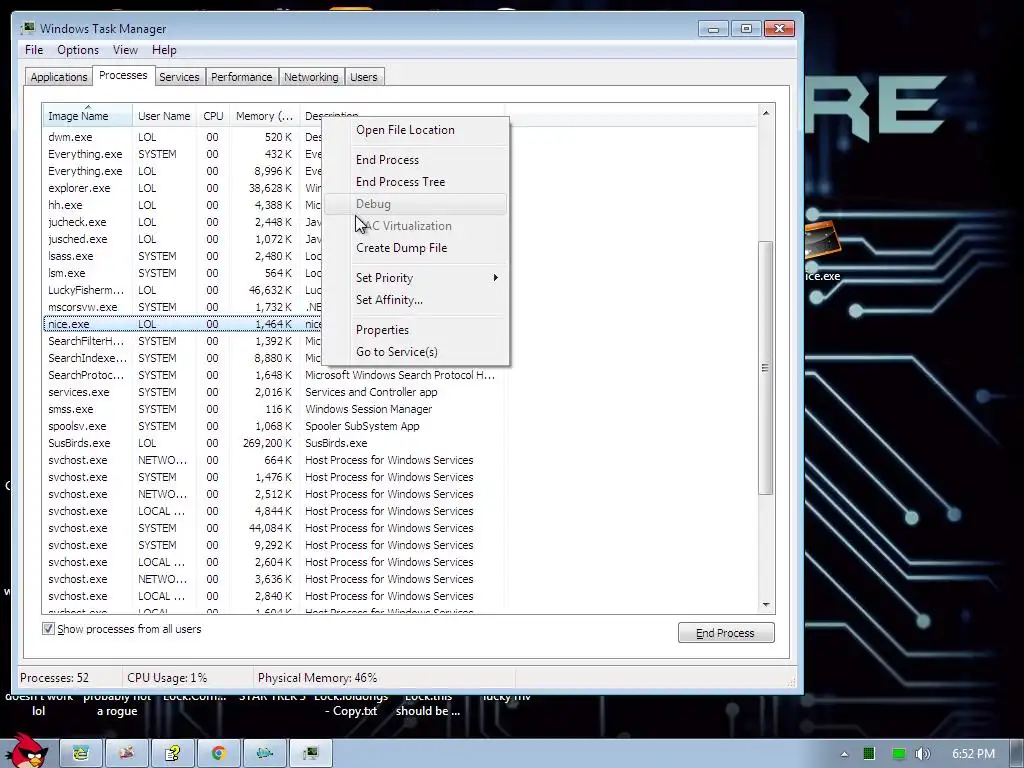
Task: Click the green network tray icon
Action: tap(899, 754)
